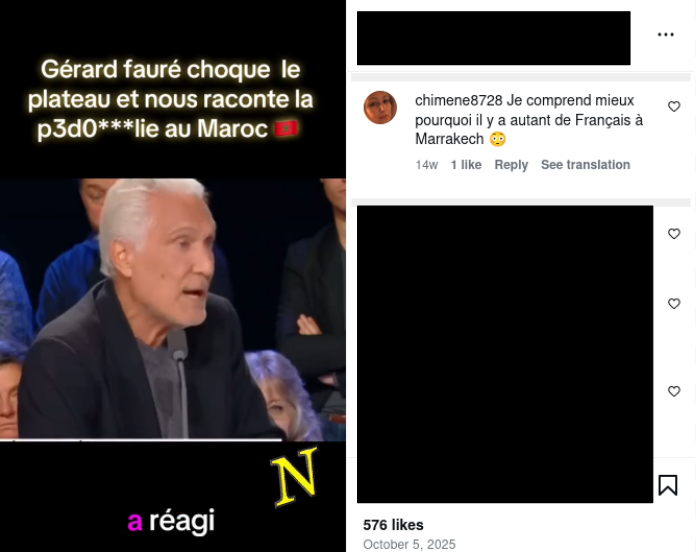696x552 pixels.
Task: Save the post with the bookmark icon
Action: [x=668, y=485]
